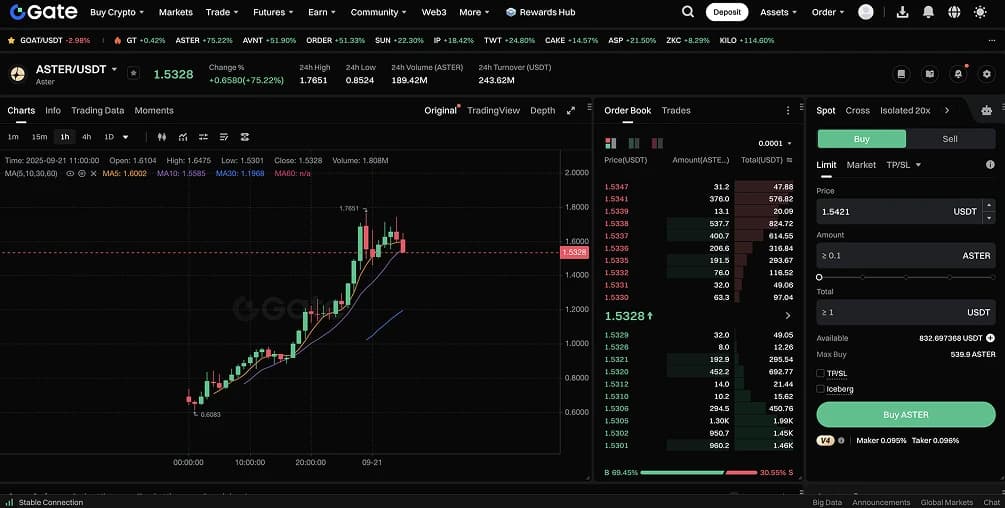Open the trading bot robot icon
This screenshot has height=508, width=1005.
[x=986, y=110]
